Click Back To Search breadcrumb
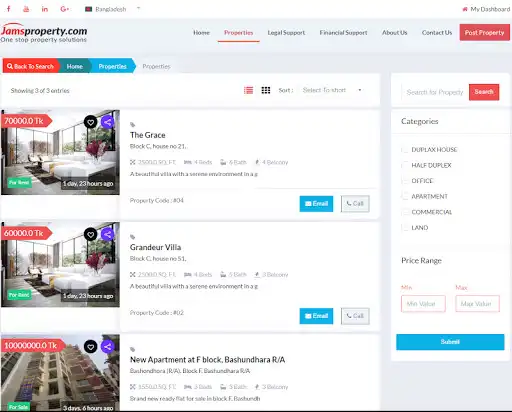Image resolution: width=512 pixels, height=412 pixels. (x=30, y=66)
